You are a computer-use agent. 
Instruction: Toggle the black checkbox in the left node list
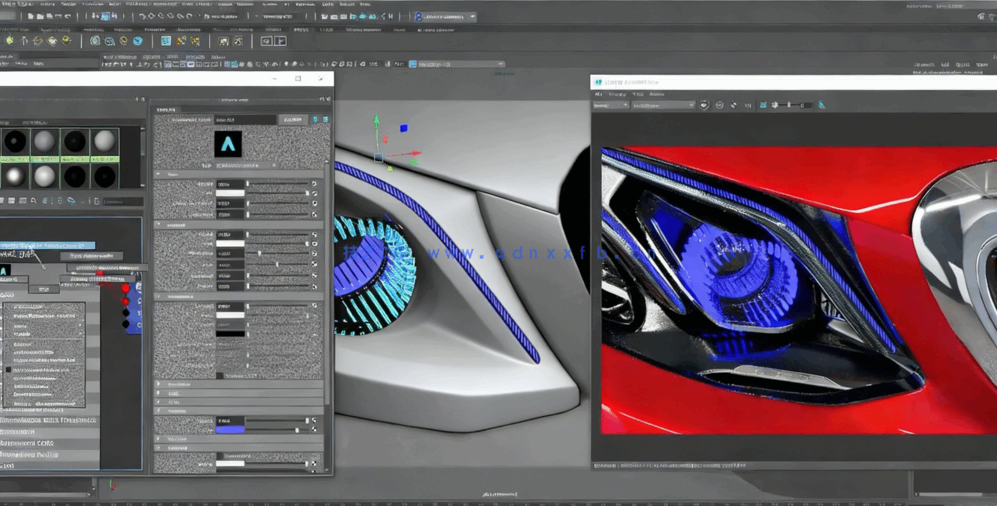9,370
